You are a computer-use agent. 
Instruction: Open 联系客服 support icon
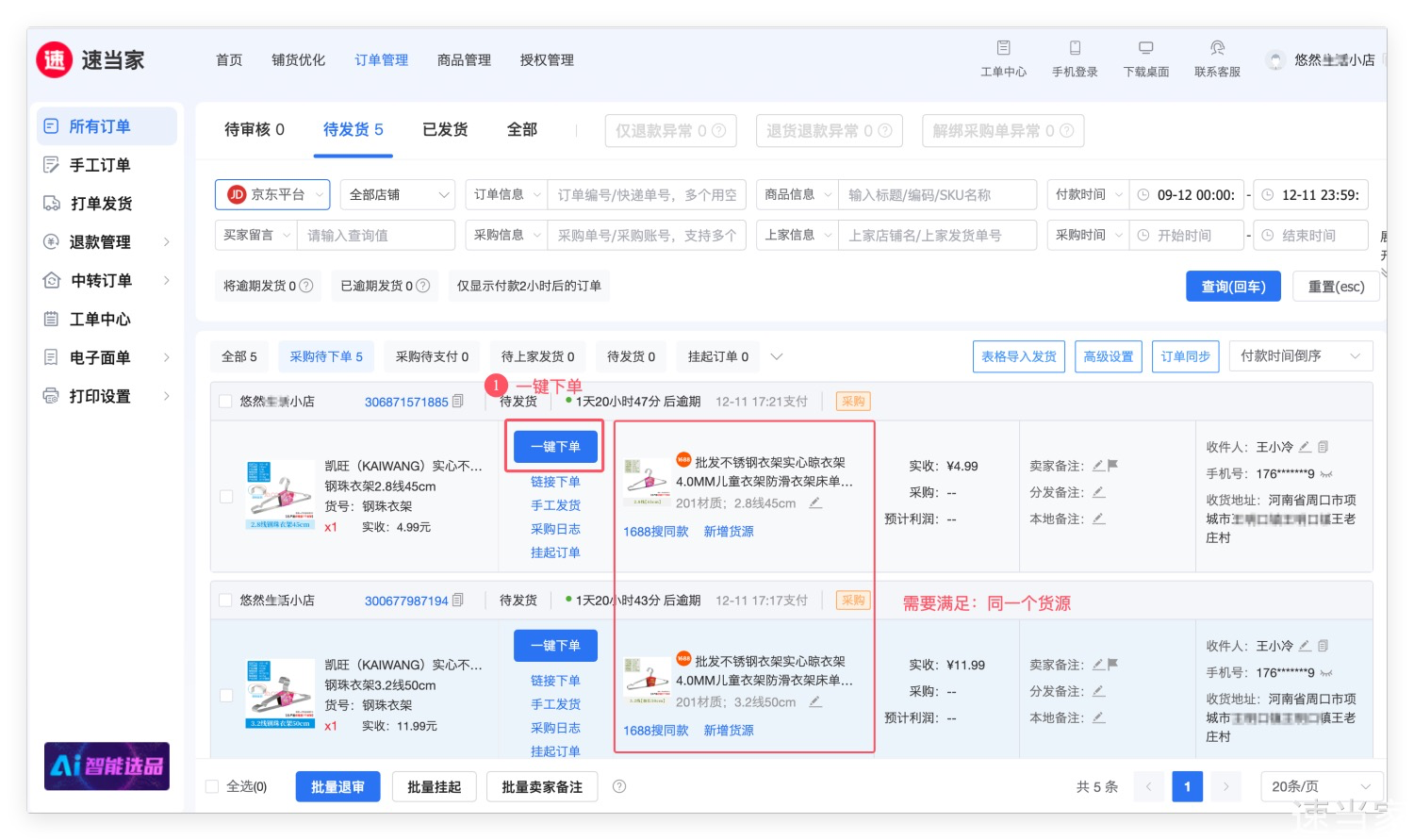1217,48
